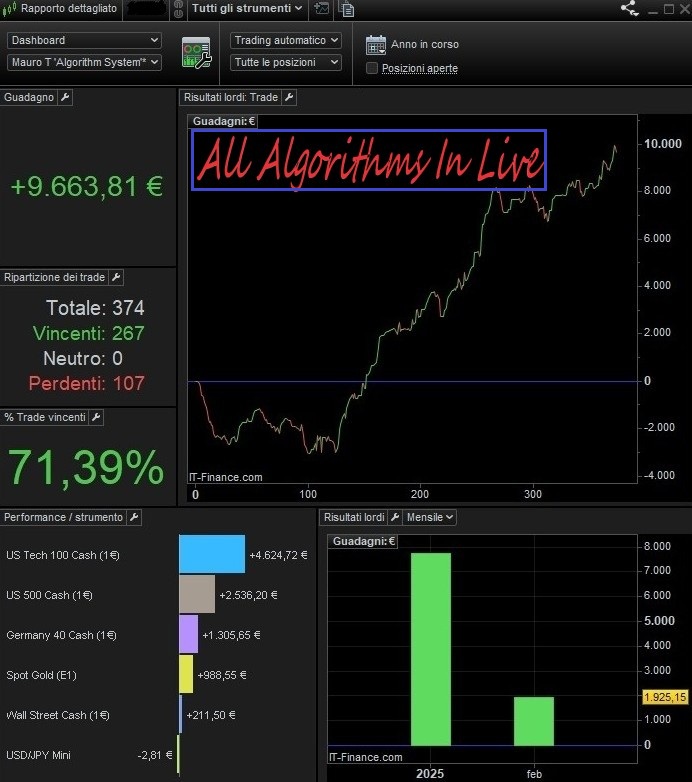
Task: Click the US 500 Cash (1€) label
Action: [x=49, y=595]
